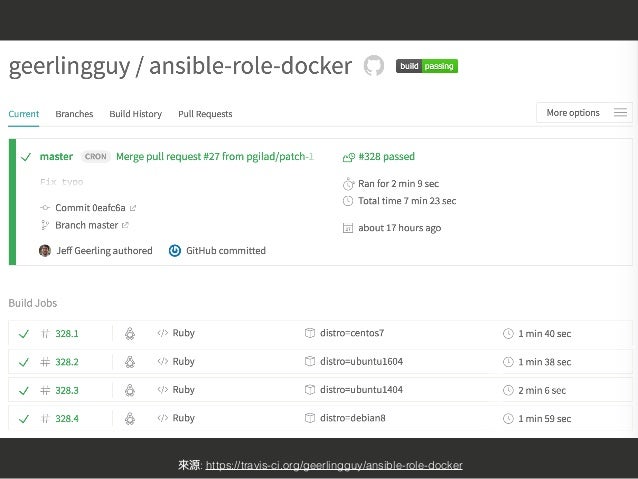Open the GitHub repository octocat icon

(374, 67)
